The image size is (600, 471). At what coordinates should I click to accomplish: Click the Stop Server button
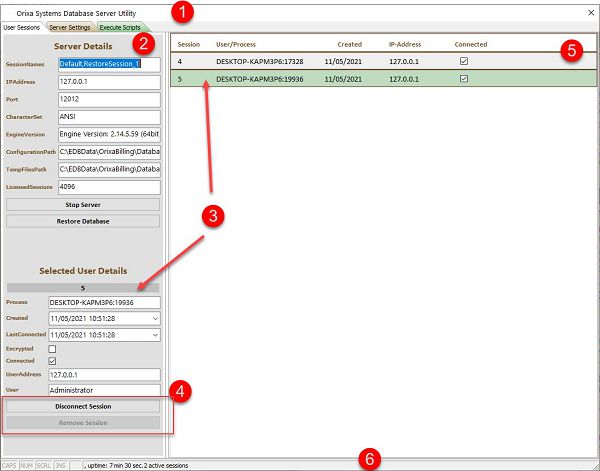pos(83,205)
